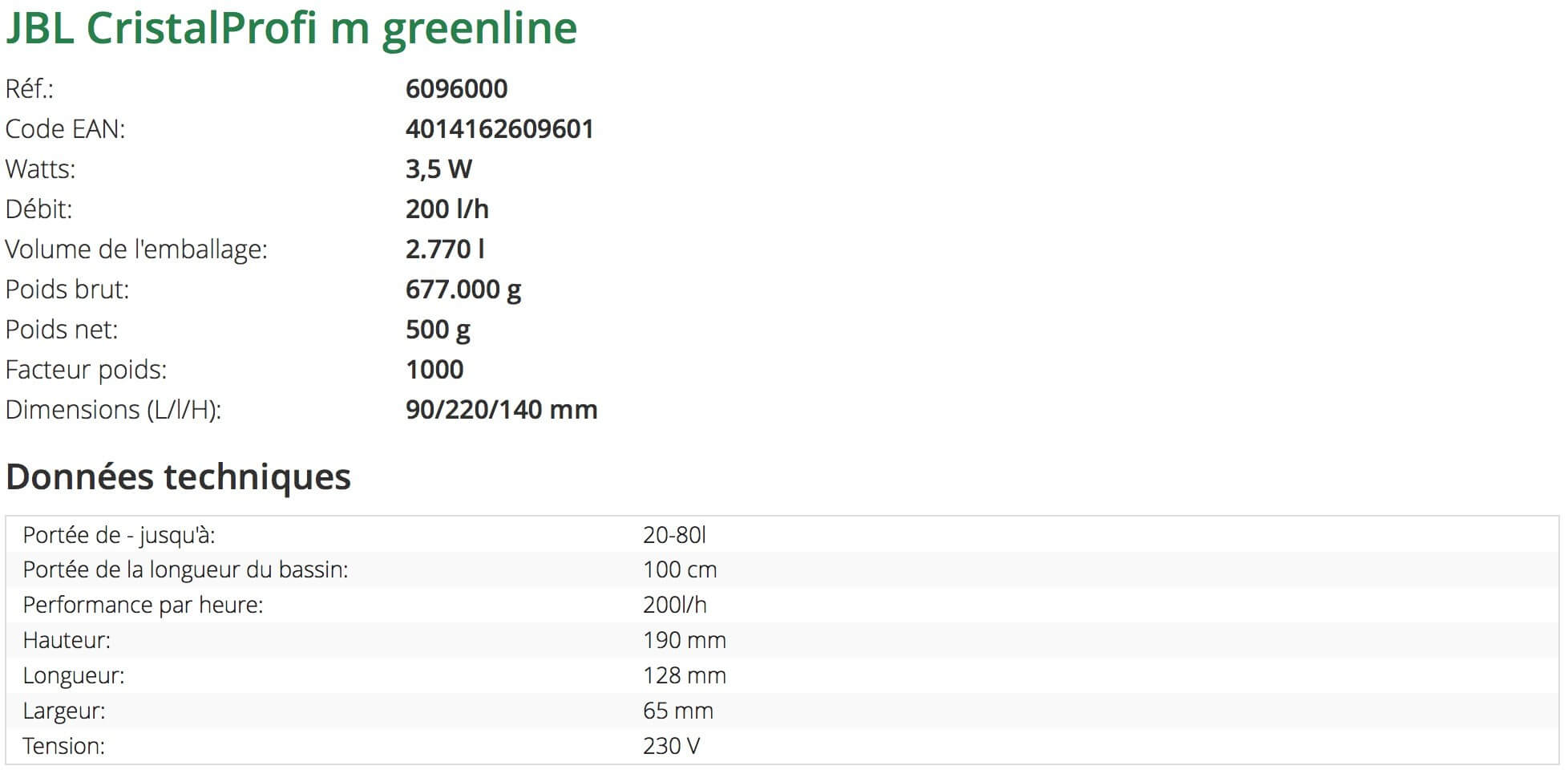
Task: Click the Poids net label
Action: tap(62, 330)
